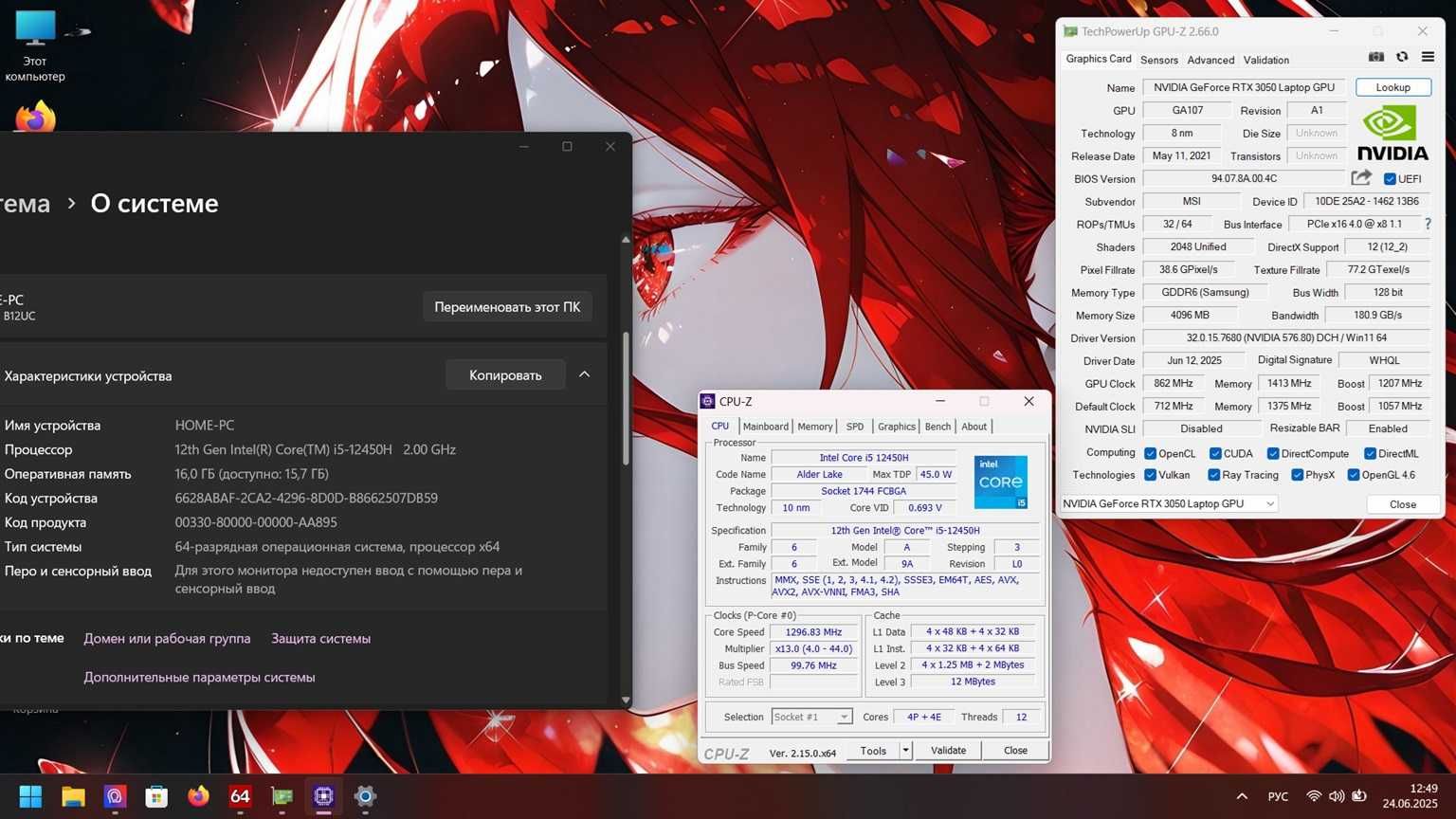Open the GPU selection dropdown in GPU-Z
Viewport: 1456px width, 819px height.
(1169, 503)
